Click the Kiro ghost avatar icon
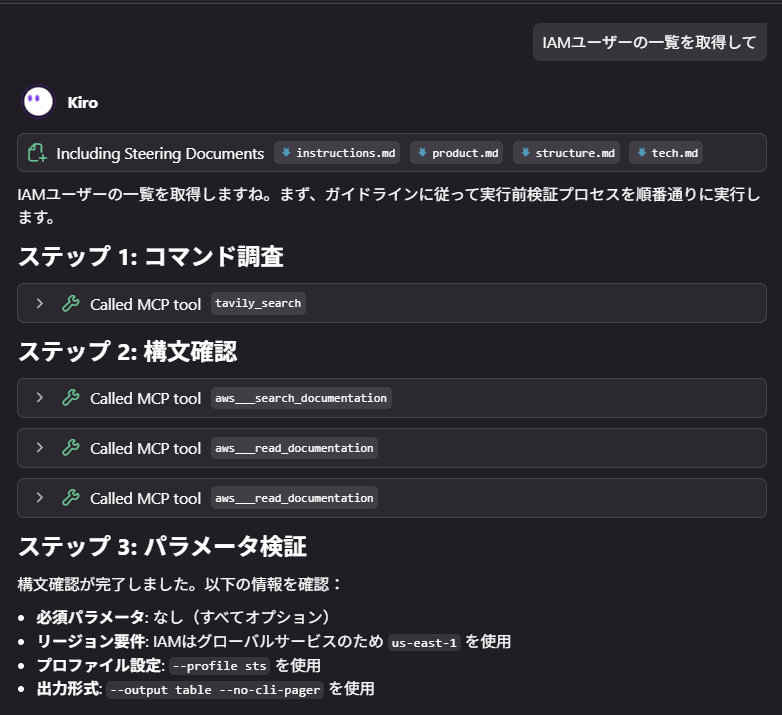 coord(38,102)
